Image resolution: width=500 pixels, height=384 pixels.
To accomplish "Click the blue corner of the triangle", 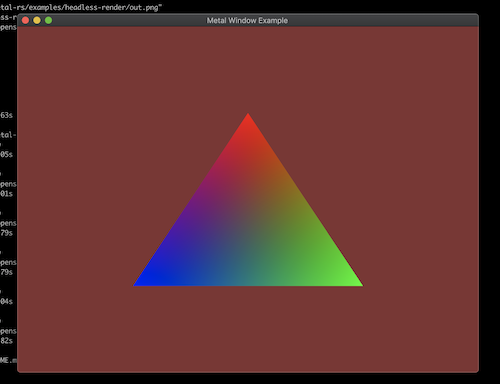I will pyautogui.click(x=143, y=281).
